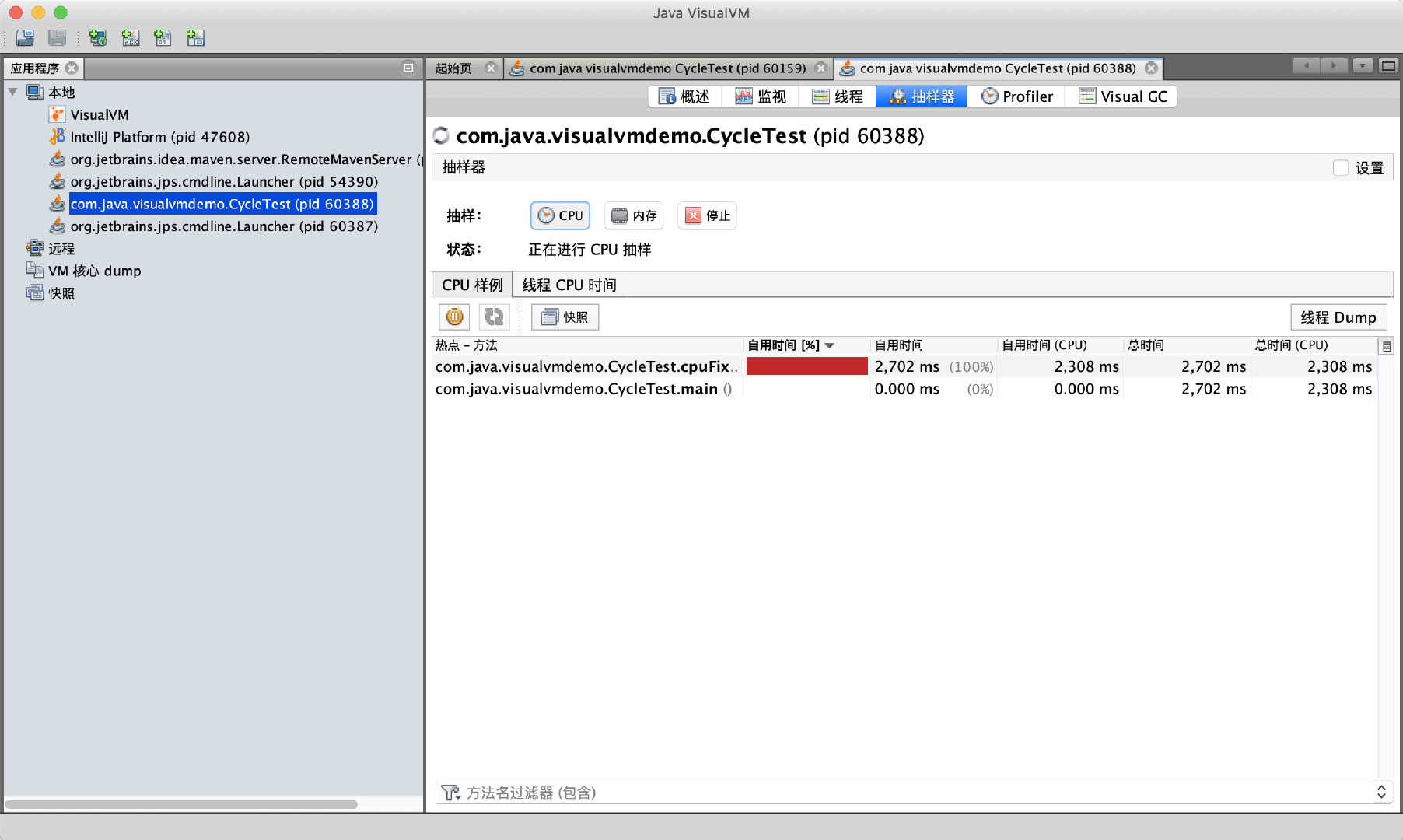The height and width of the screenshot is (840, 1403).
Task: Open the Profiler tab
Action: tap(1017, 96)
